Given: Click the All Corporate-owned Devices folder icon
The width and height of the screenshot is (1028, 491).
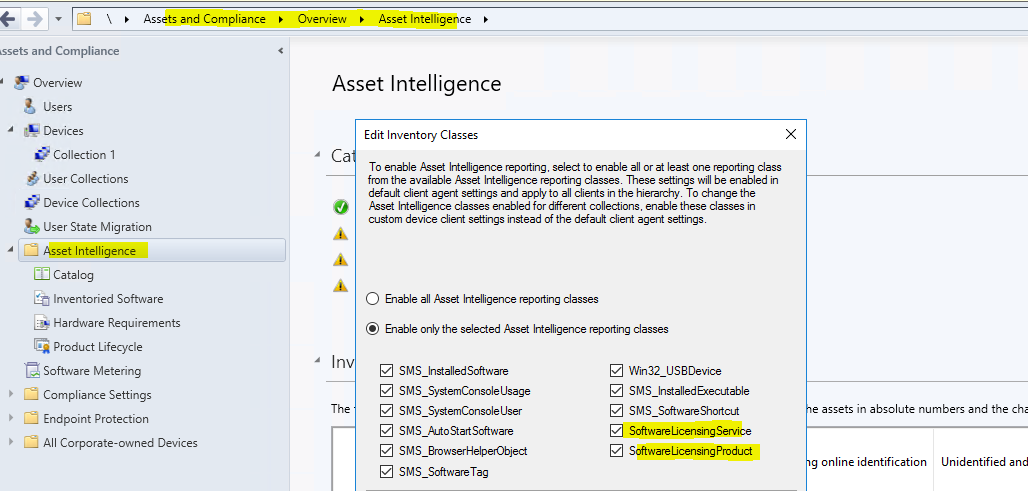Looking at the screenshot, I should pyautogui.click(x=31, y=442).
